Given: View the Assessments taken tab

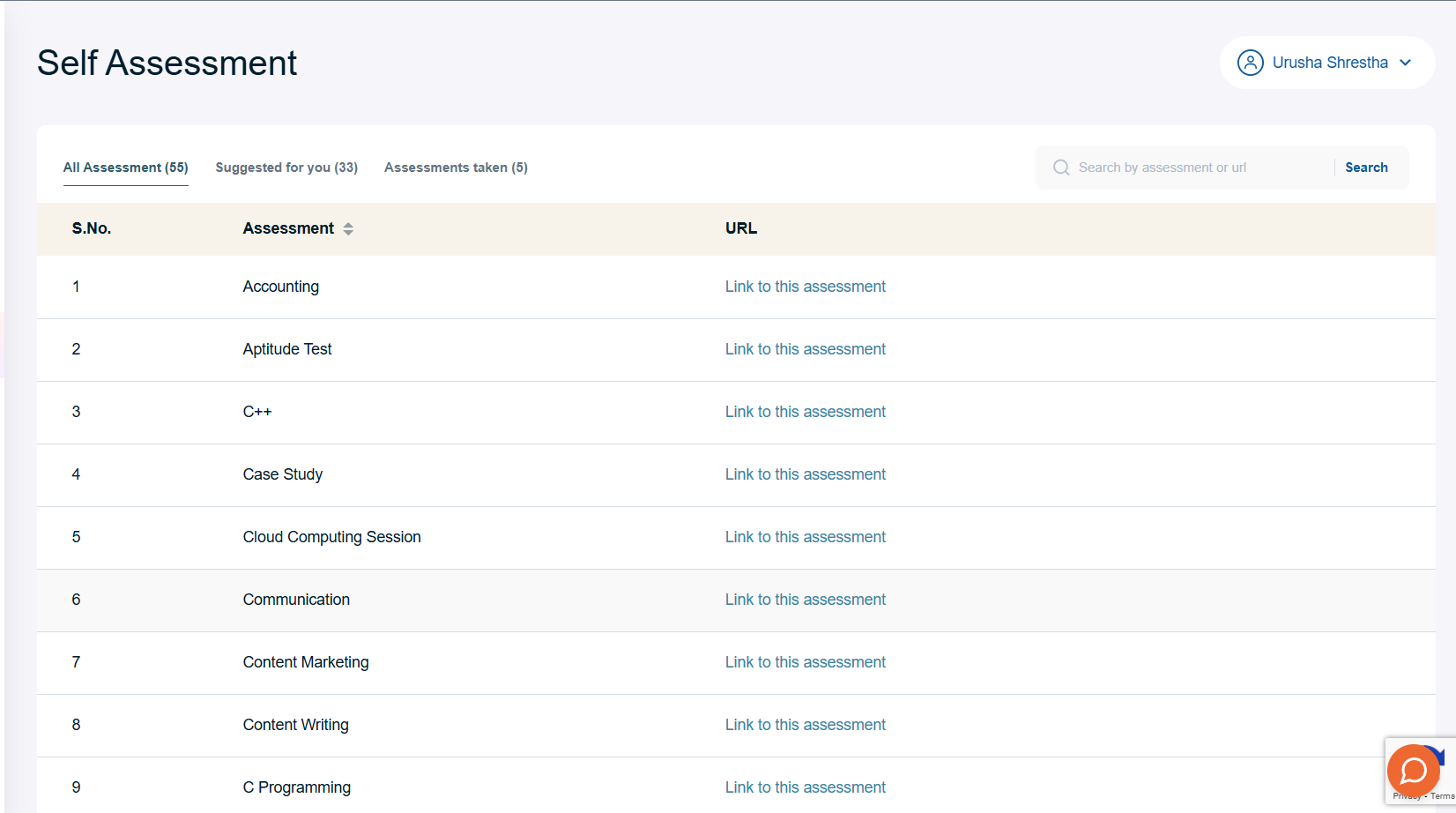Looking at the screenshot, I should tap(456, 168).
